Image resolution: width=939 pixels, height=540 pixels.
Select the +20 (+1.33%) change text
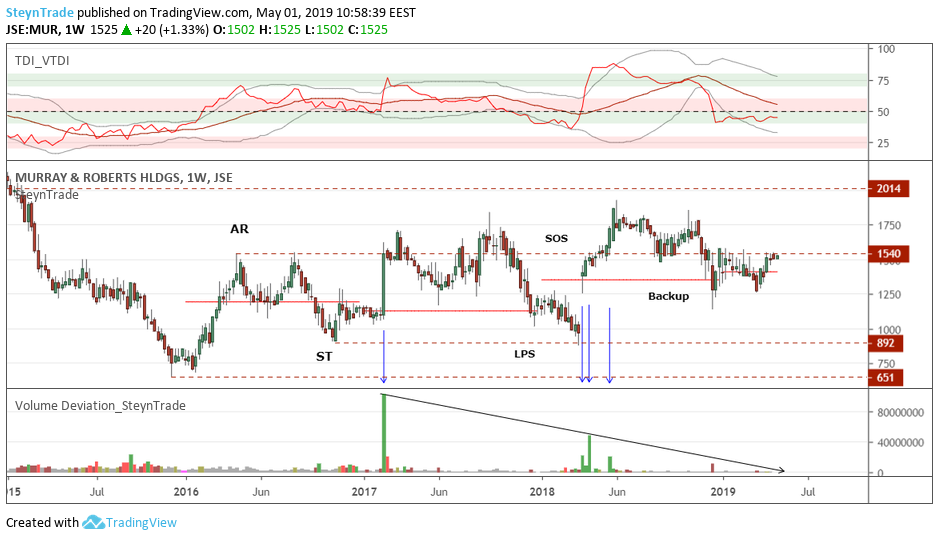(172, 29)
